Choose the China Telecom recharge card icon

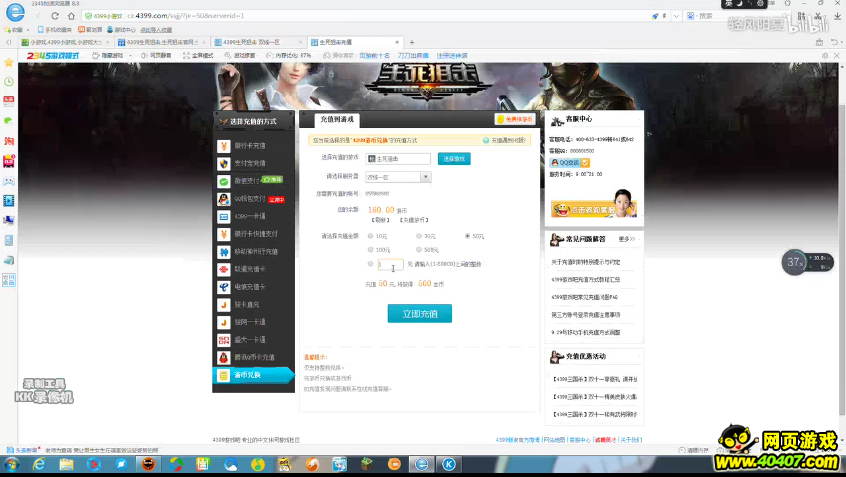224,287
